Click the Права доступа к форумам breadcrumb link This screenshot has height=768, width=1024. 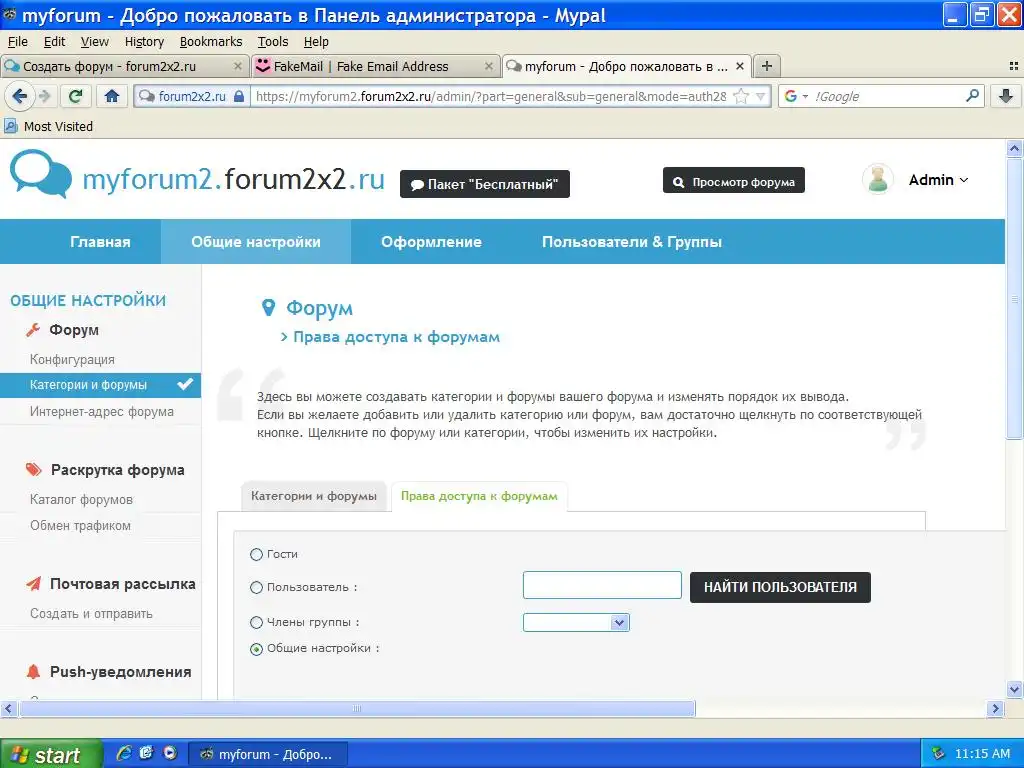[x=396, y=337]
